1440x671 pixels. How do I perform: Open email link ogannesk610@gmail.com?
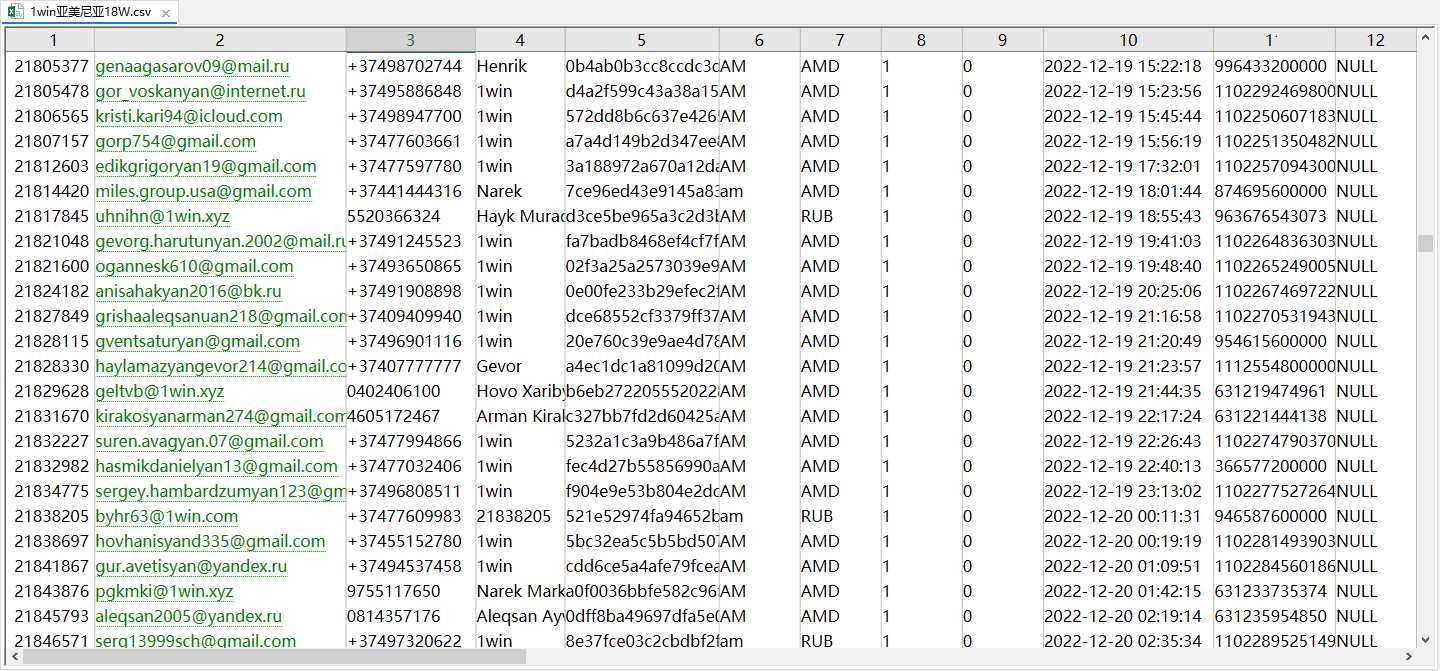[195, 266]
